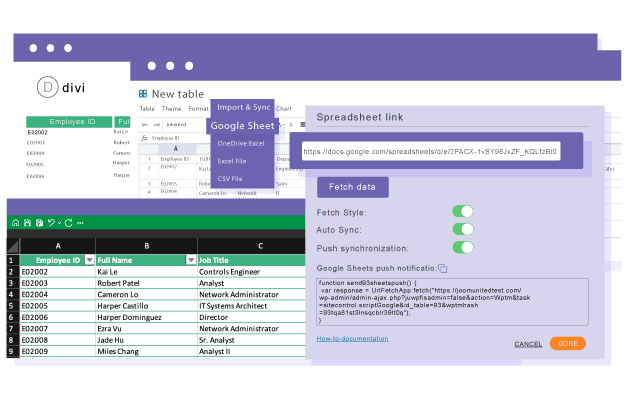Click the IT Systems Architect cell
630x396 pixels.
click(252, 306)
